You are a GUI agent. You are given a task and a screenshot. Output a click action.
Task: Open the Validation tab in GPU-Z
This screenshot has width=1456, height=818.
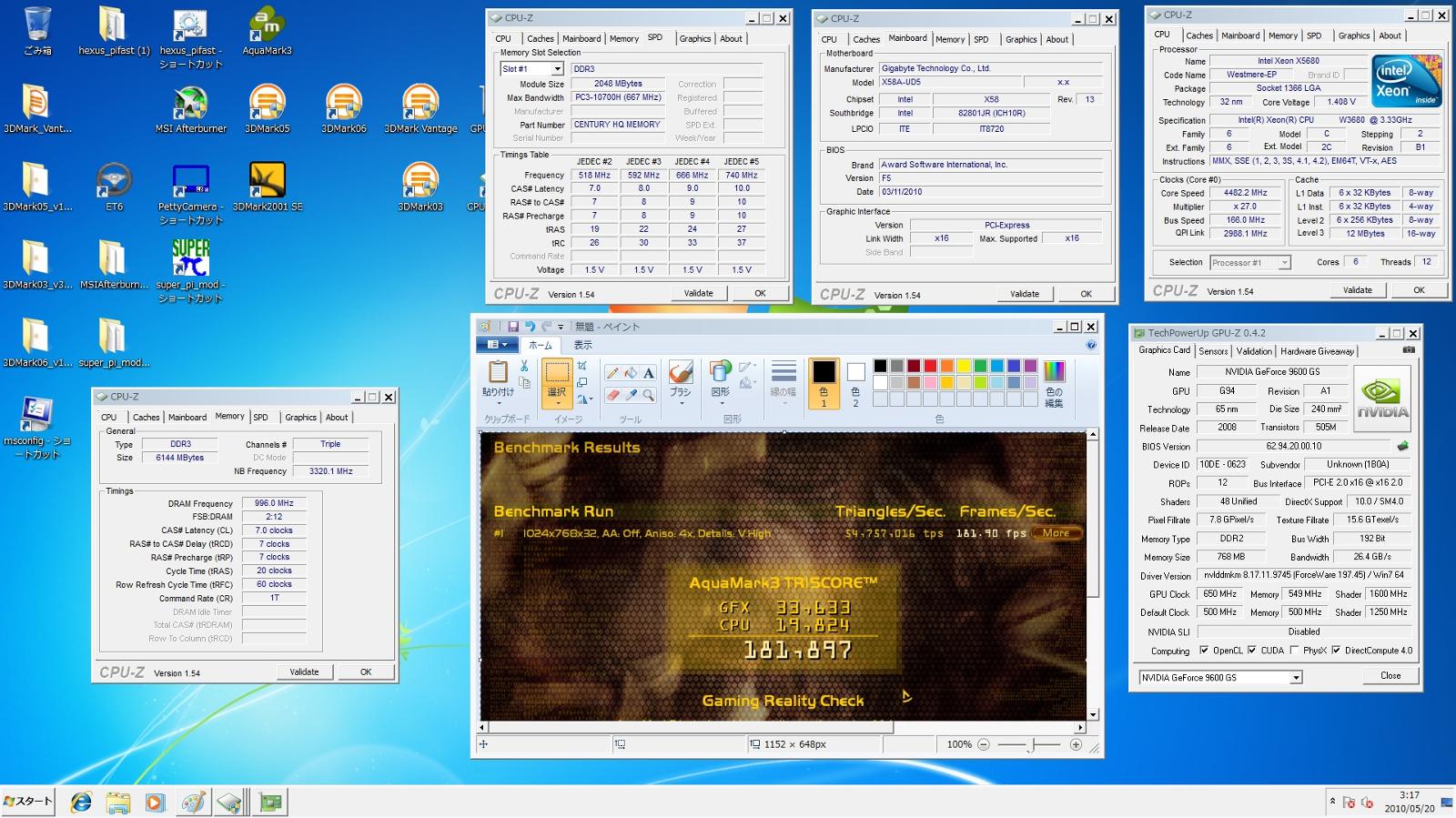pyautogui.click(x=1254, y=351)
